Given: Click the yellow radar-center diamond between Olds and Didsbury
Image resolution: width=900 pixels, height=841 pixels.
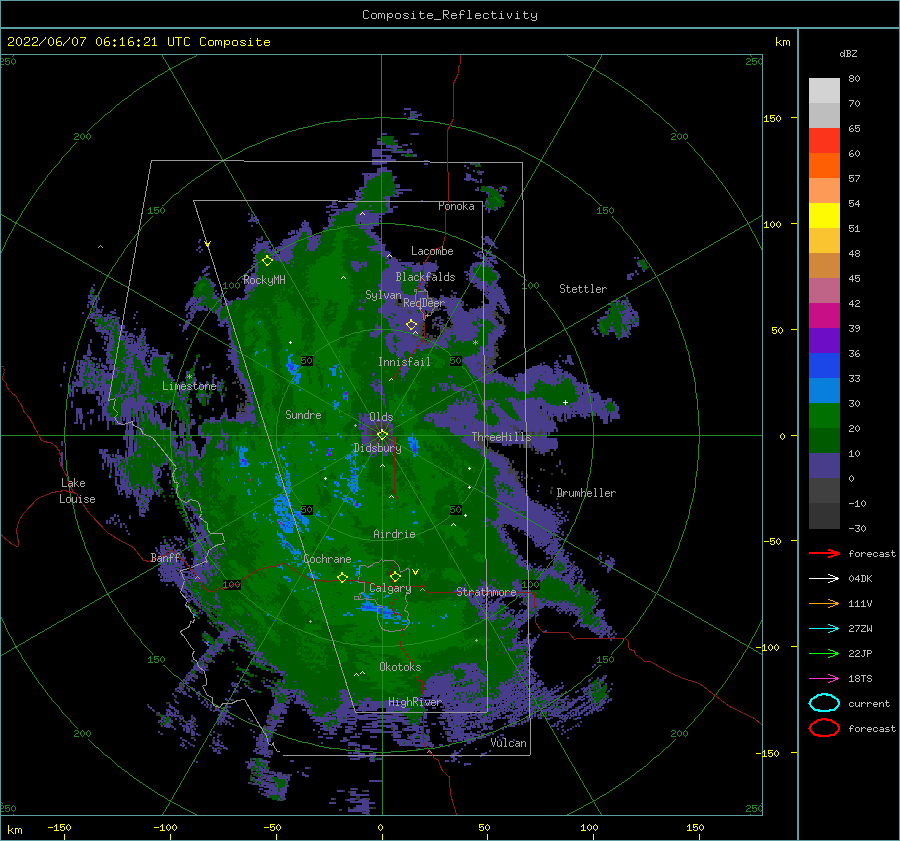Looking at the screenshot, I should click(x=382, y=435).
